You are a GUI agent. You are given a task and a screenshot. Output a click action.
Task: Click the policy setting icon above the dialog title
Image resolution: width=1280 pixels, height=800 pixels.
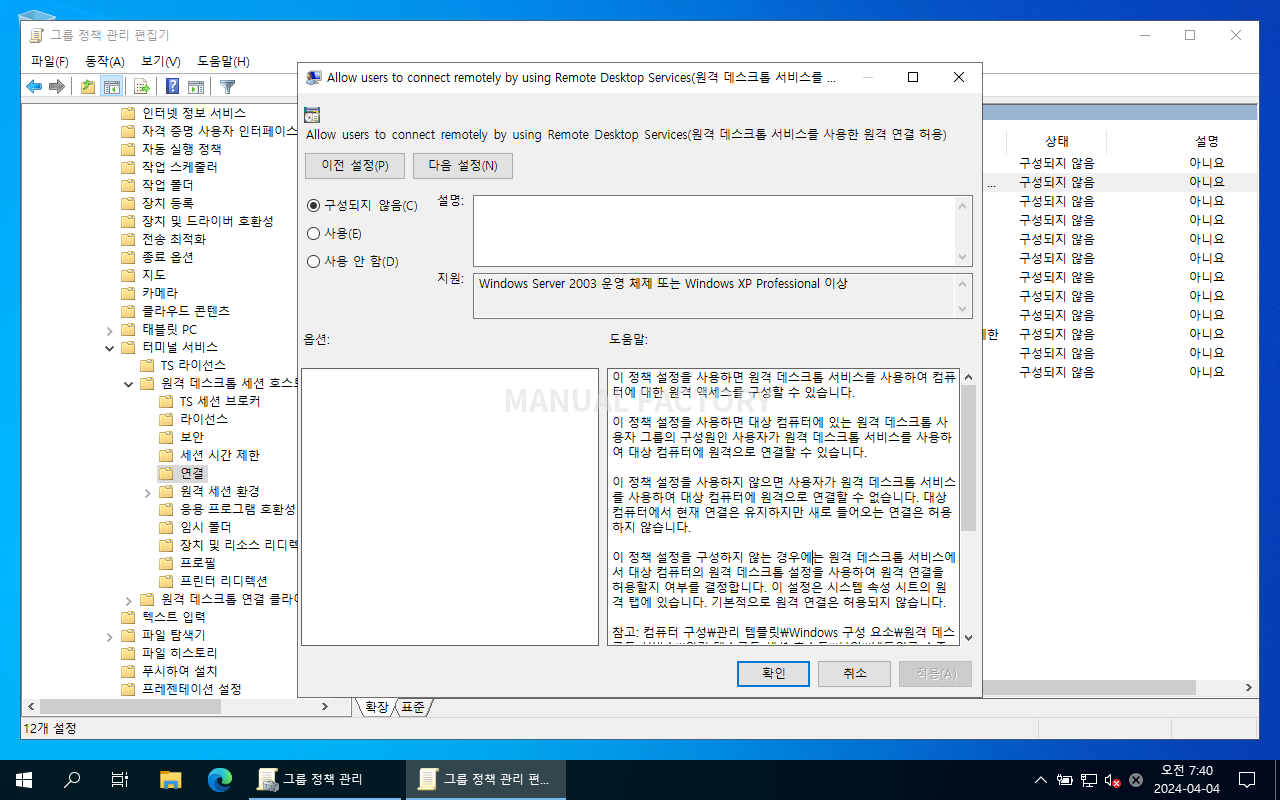click(312, 114)
